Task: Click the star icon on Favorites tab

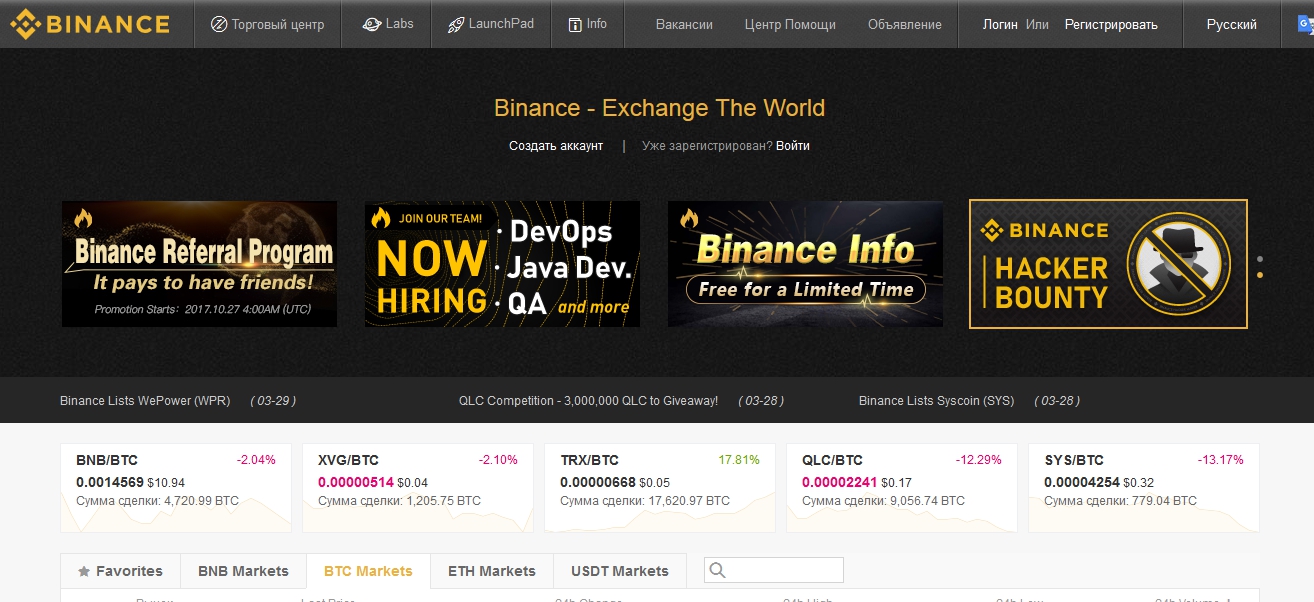Action: pos(84,571)
